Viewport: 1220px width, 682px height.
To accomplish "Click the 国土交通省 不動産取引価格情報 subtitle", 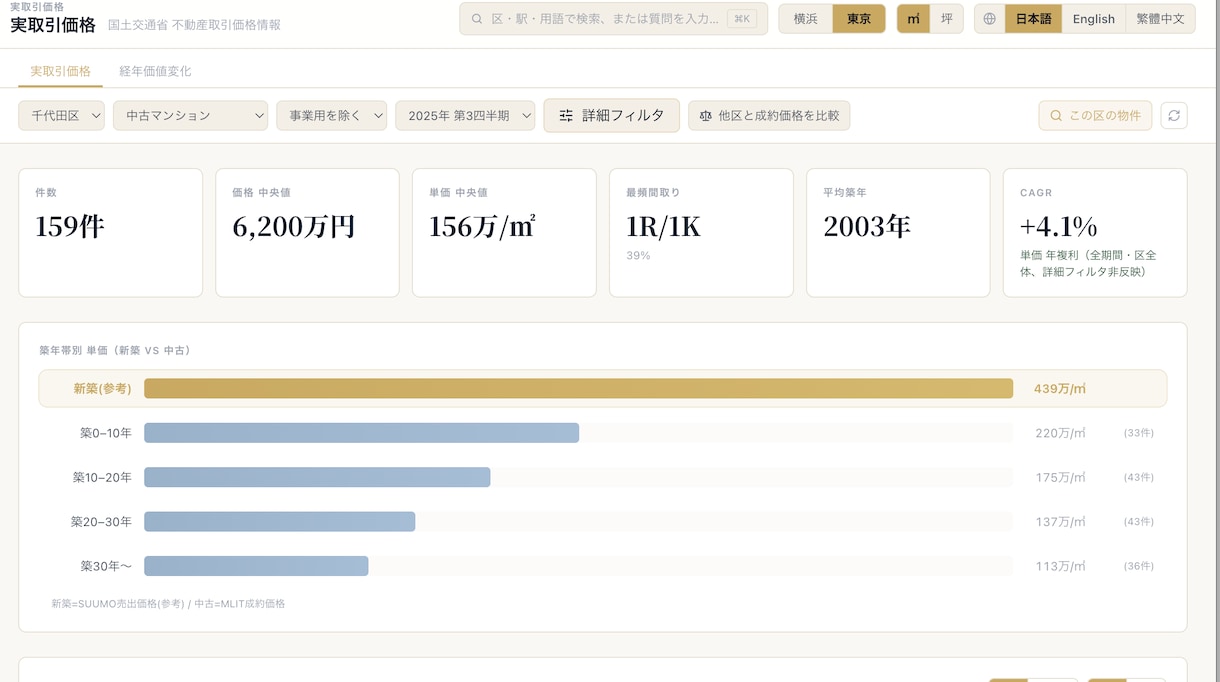I will (194, 25).
